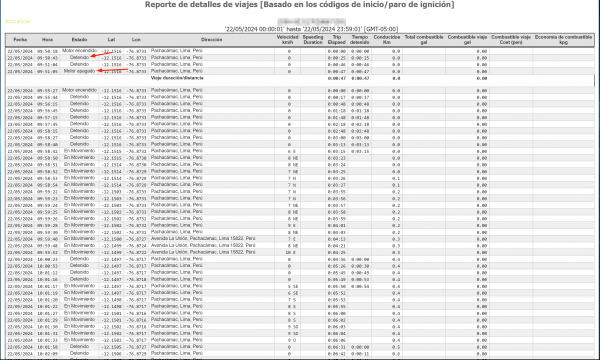Click the Combustible viaje Cost (pen) header
Viewport: 600px width, 360px height.
pos(511,40)
